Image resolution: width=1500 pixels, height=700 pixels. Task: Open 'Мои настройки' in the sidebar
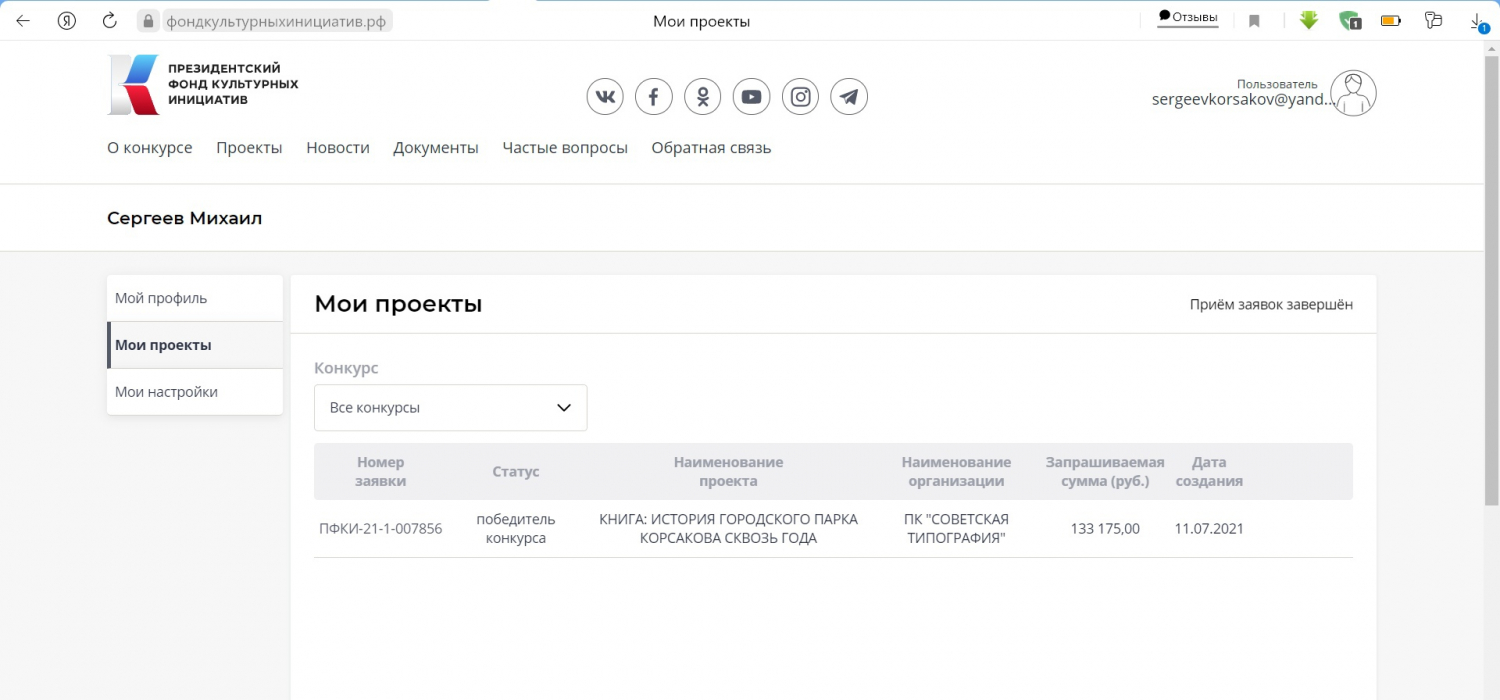[x=195, y=392]
